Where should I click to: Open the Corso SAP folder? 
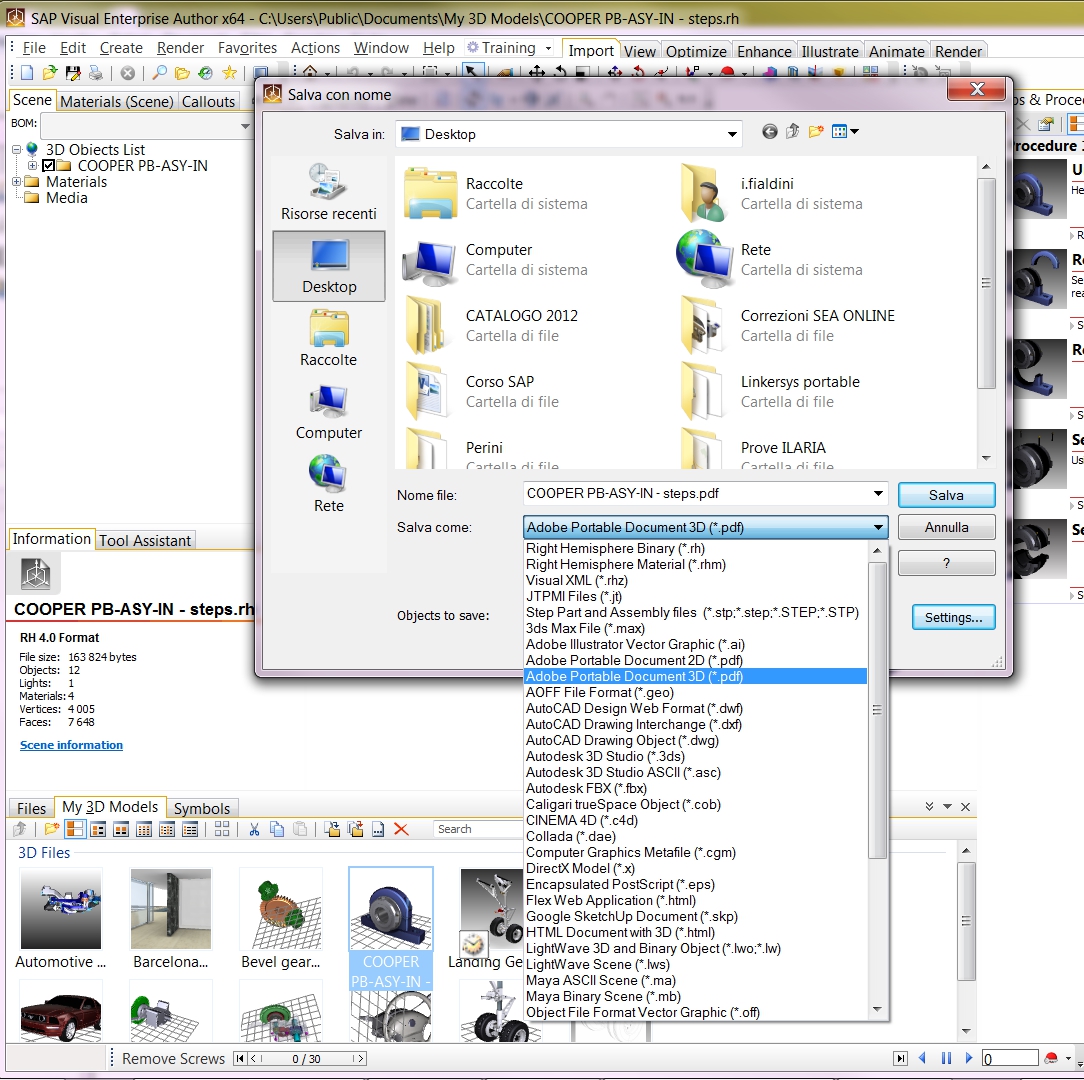[x=481, y=391]
